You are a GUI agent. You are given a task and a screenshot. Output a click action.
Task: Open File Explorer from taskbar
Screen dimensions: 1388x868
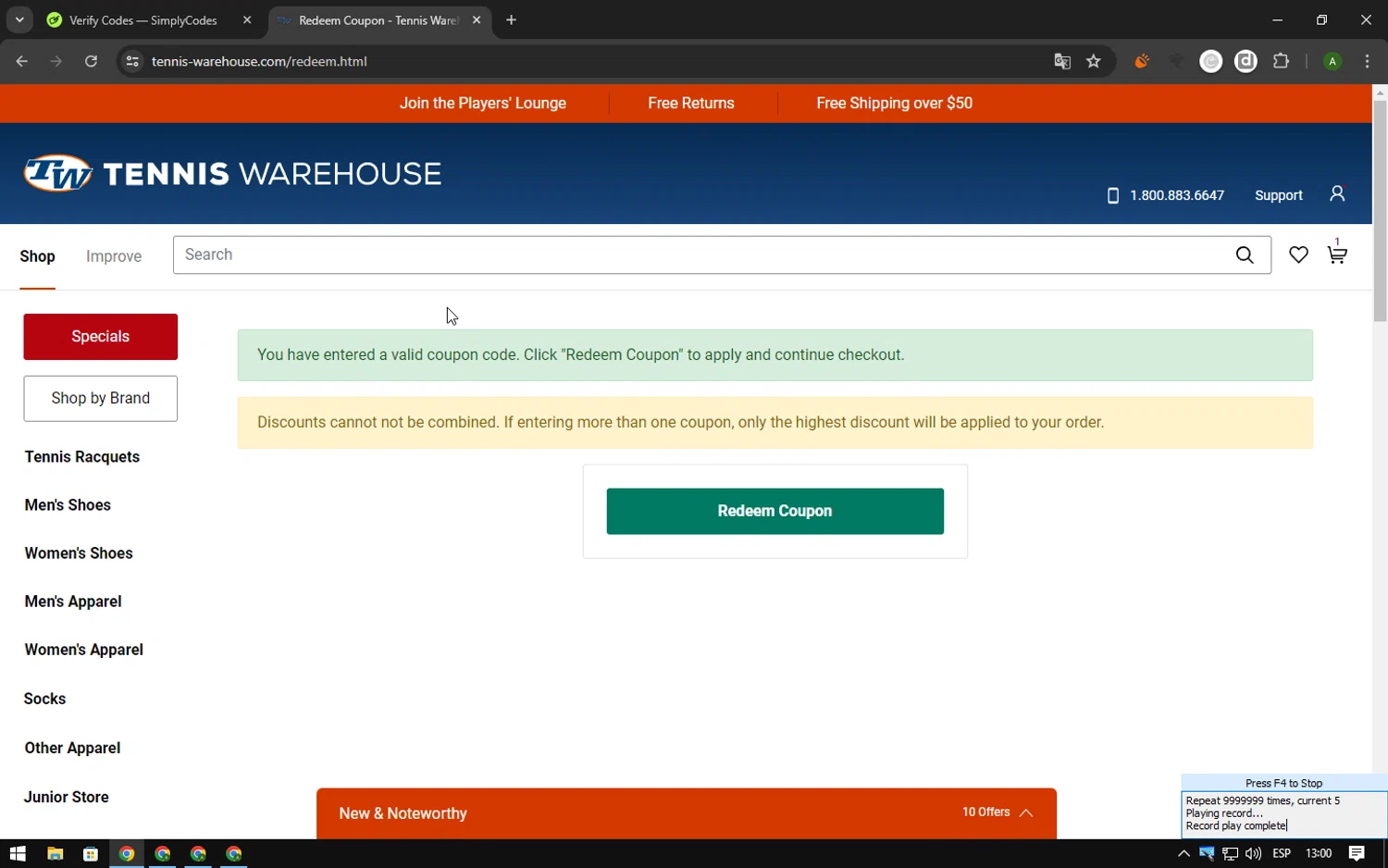click(55, 853)
